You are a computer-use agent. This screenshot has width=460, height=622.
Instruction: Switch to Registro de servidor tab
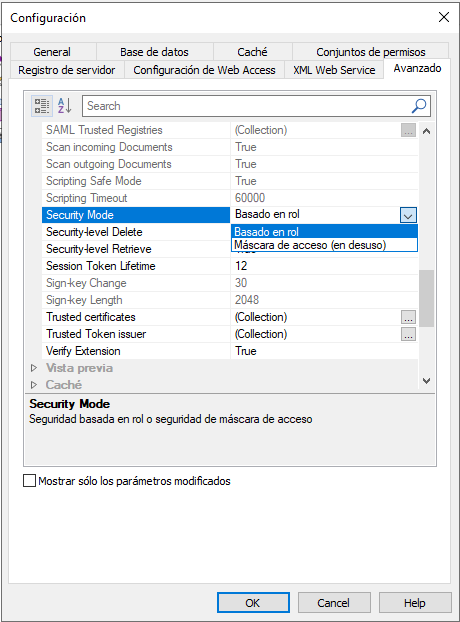(x=67, y=70)
